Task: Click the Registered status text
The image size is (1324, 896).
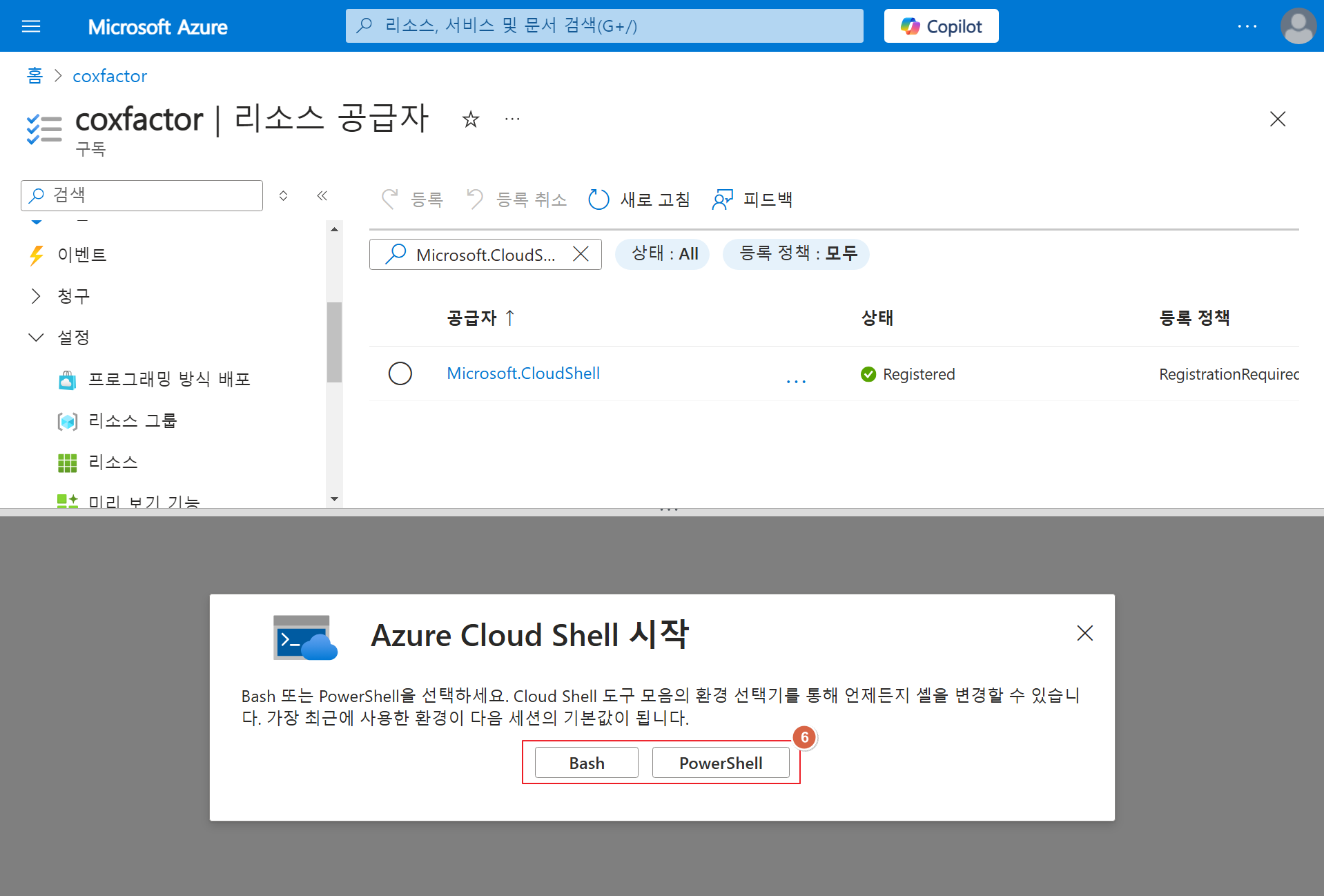Action: click(x=919, y=374)
